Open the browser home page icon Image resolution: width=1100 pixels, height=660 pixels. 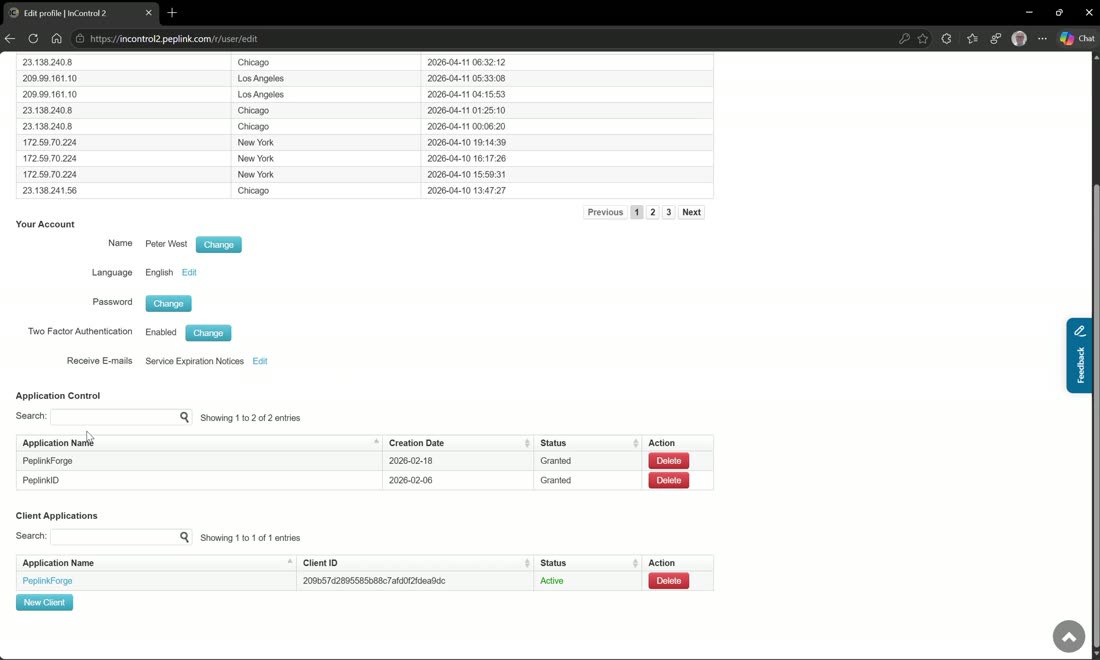[x=56, y=39]
